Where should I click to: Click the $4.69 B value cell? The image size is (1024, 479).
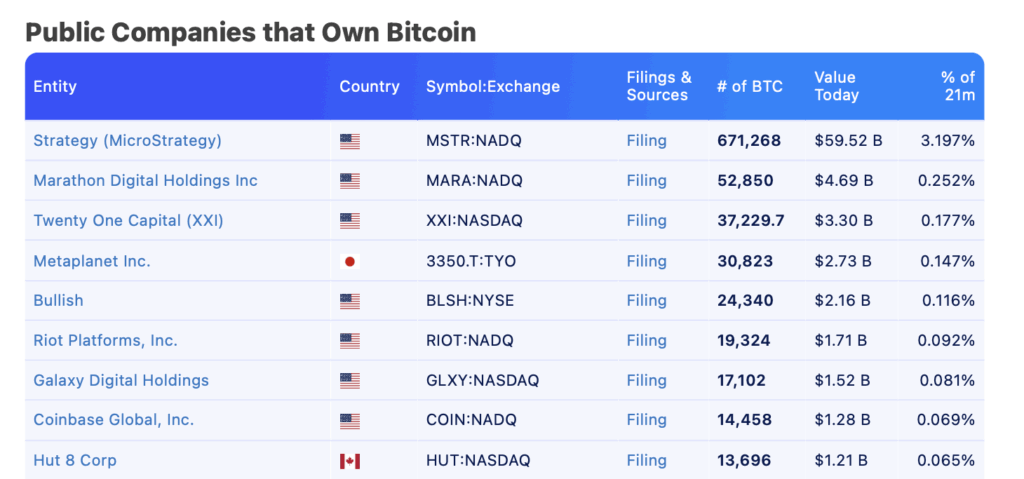click(843, 180)
